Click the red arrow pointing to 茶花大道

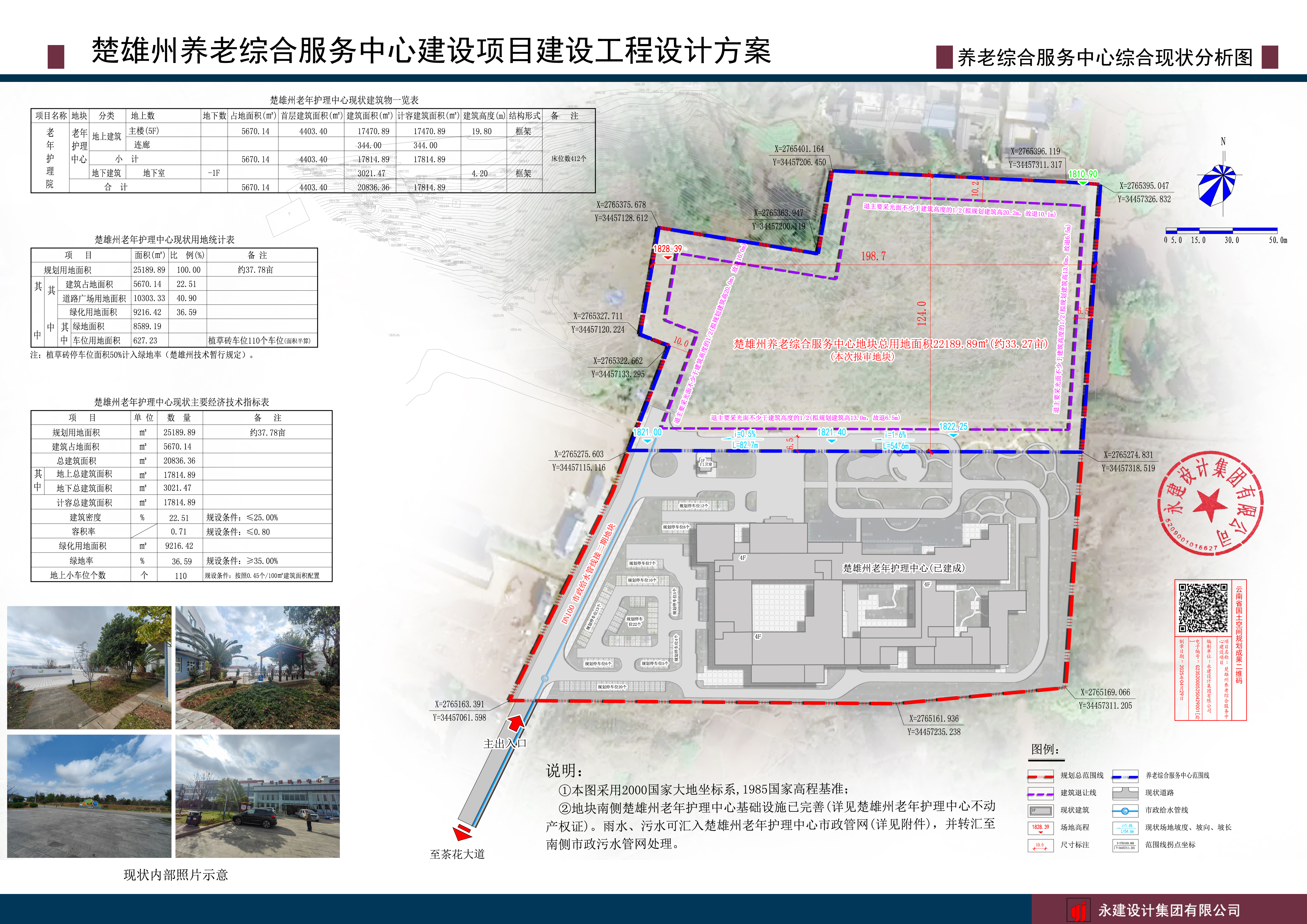click(462, 832)
